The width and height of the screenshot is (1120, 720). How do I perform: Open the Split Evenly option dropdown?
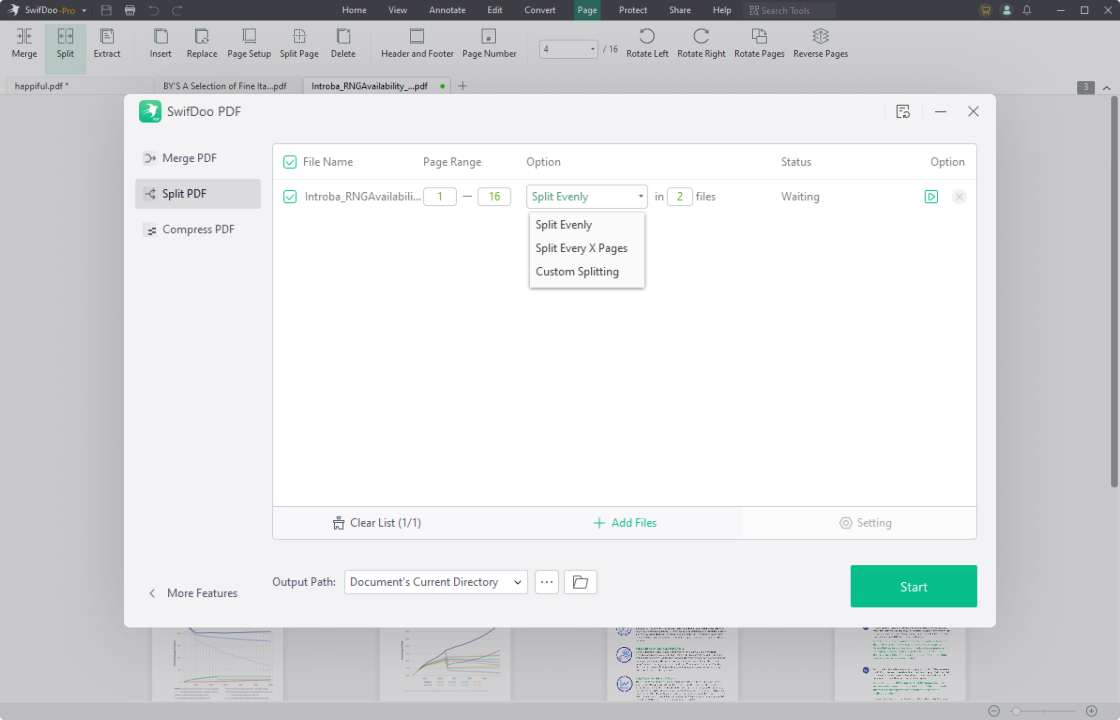tap(587, 196)
